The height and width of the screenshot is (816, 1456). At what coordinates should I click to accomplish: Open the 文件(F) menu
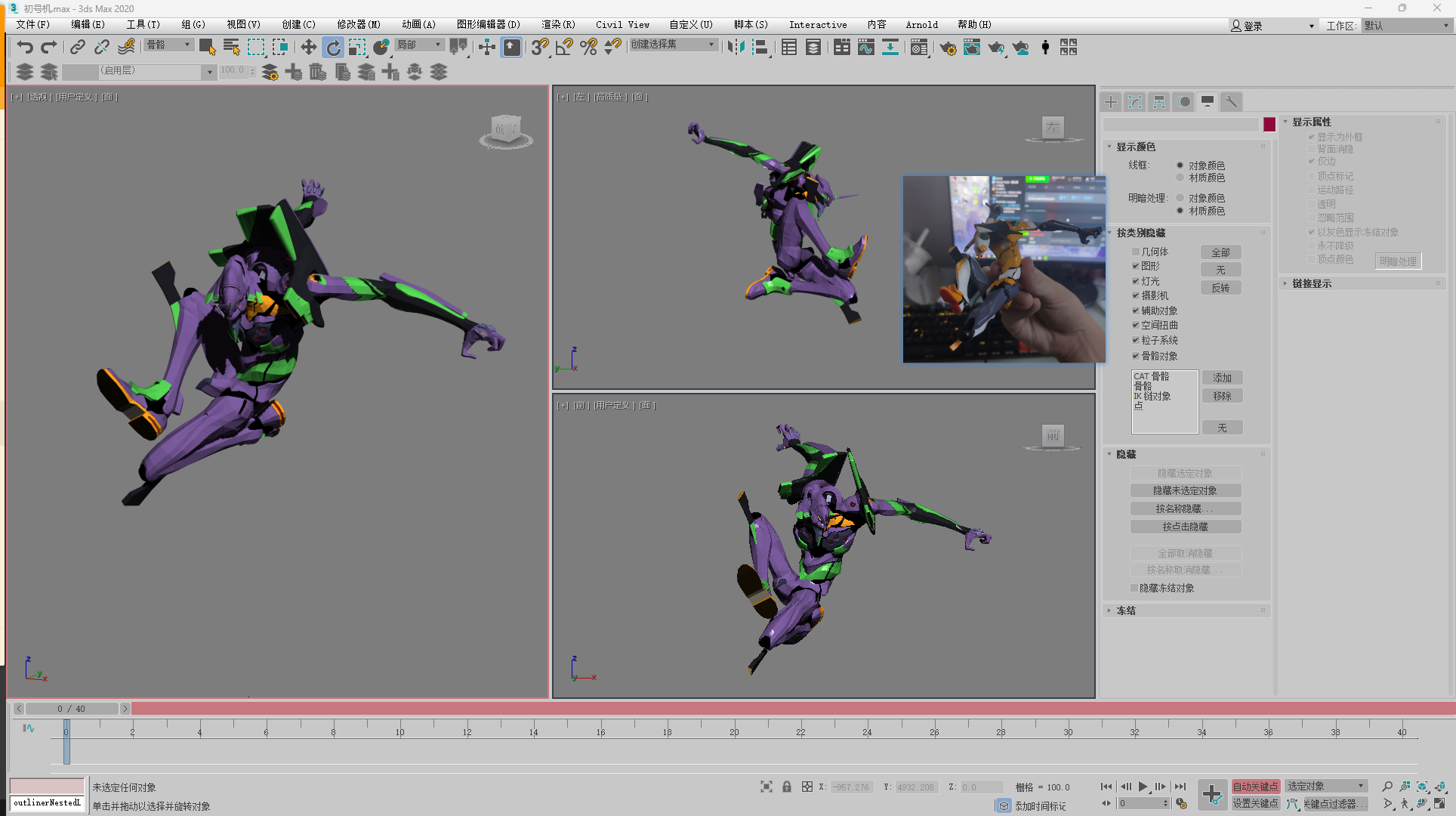pyautogui.click(x=32, y=25)
